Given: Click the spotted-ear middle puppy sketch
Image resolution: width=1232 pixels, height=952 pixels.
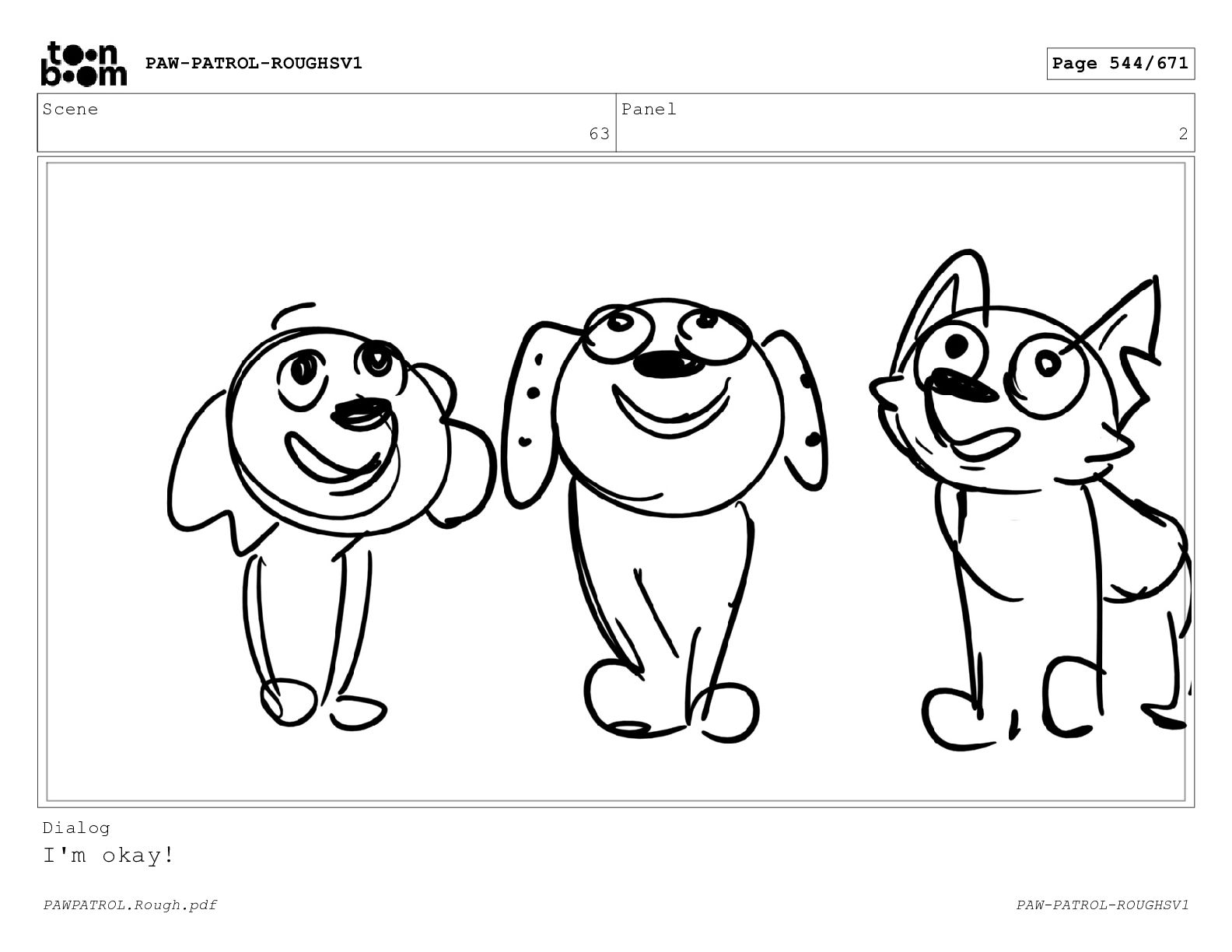Looking at the screenshot, I should point(663,519).
